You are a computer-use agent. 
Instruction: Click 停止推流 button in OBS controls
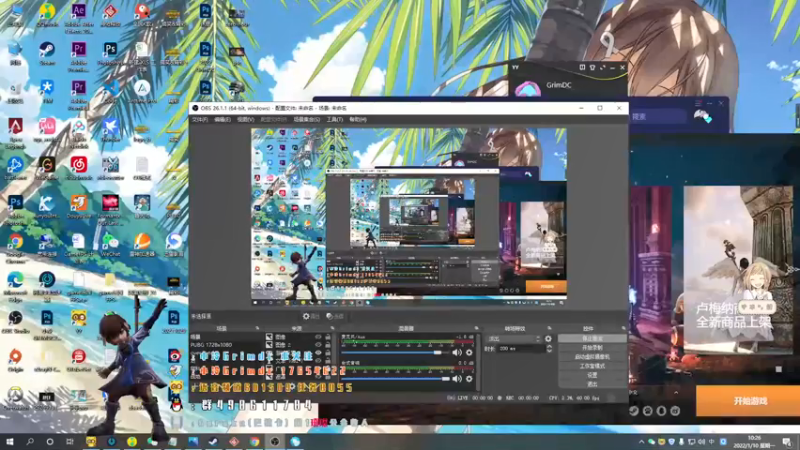tap(592, 339)
